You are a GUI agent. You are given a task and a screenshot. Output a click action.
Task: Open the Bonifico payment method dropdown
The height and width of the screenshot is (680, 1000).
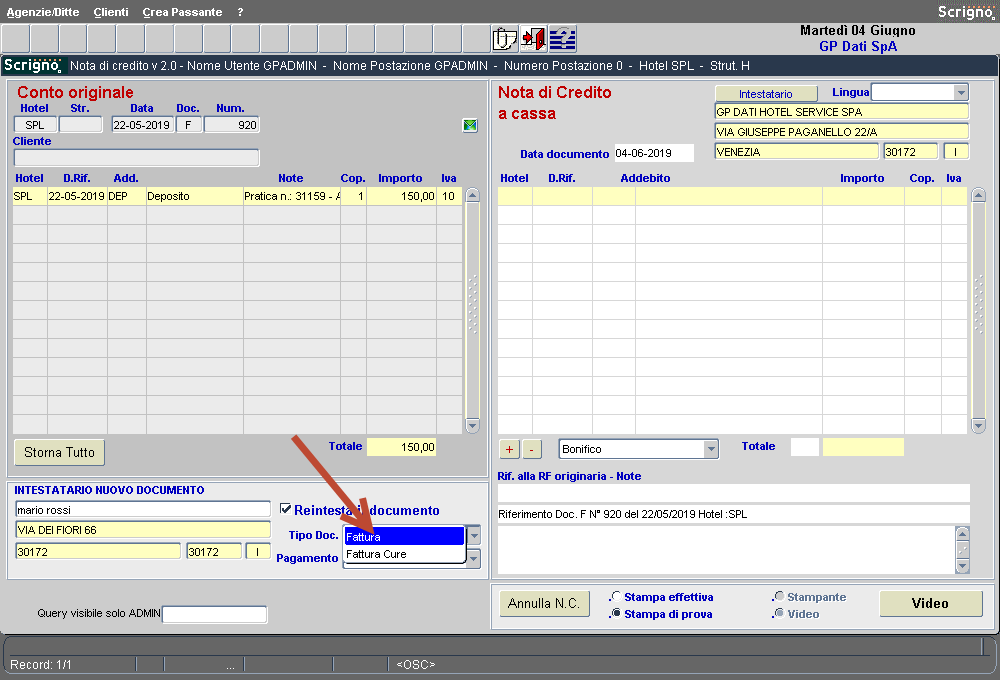(x=713, y=449)
